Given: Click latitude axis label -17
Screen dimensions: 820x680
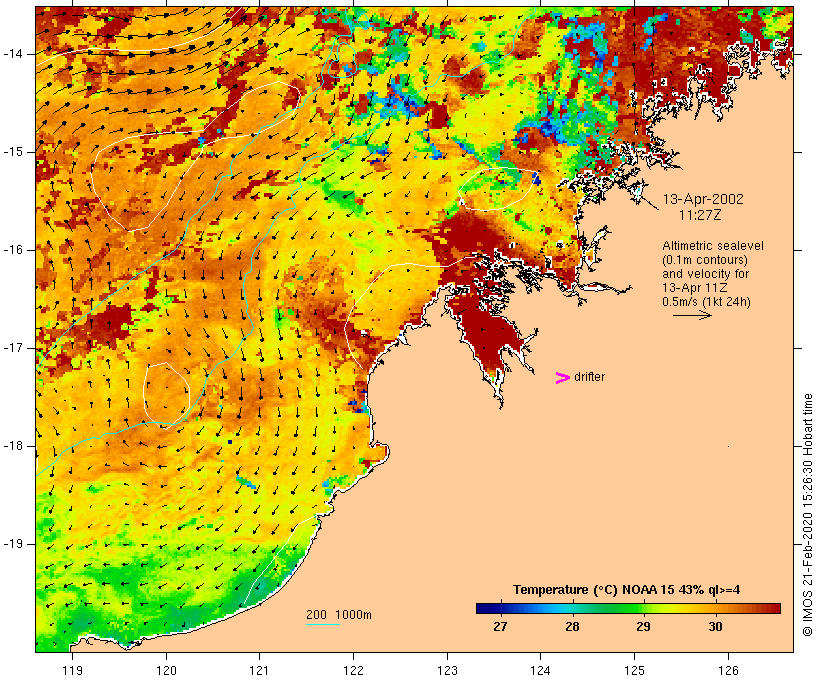Looking at the screenshot, I should pos(13,348).
